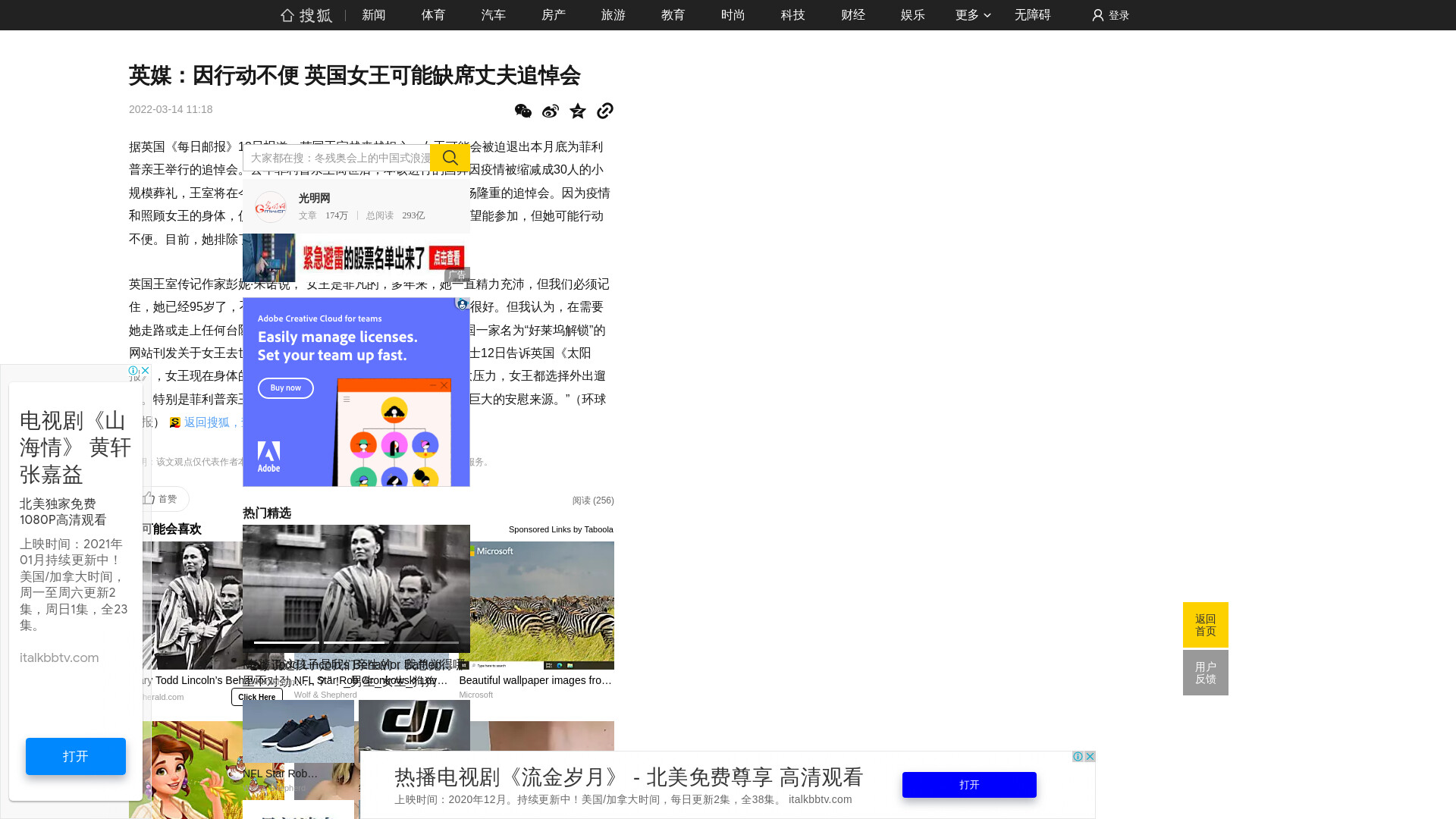Click 打开 button in left side ad
Screen dimensions: 1456x819
pos(76,756)
